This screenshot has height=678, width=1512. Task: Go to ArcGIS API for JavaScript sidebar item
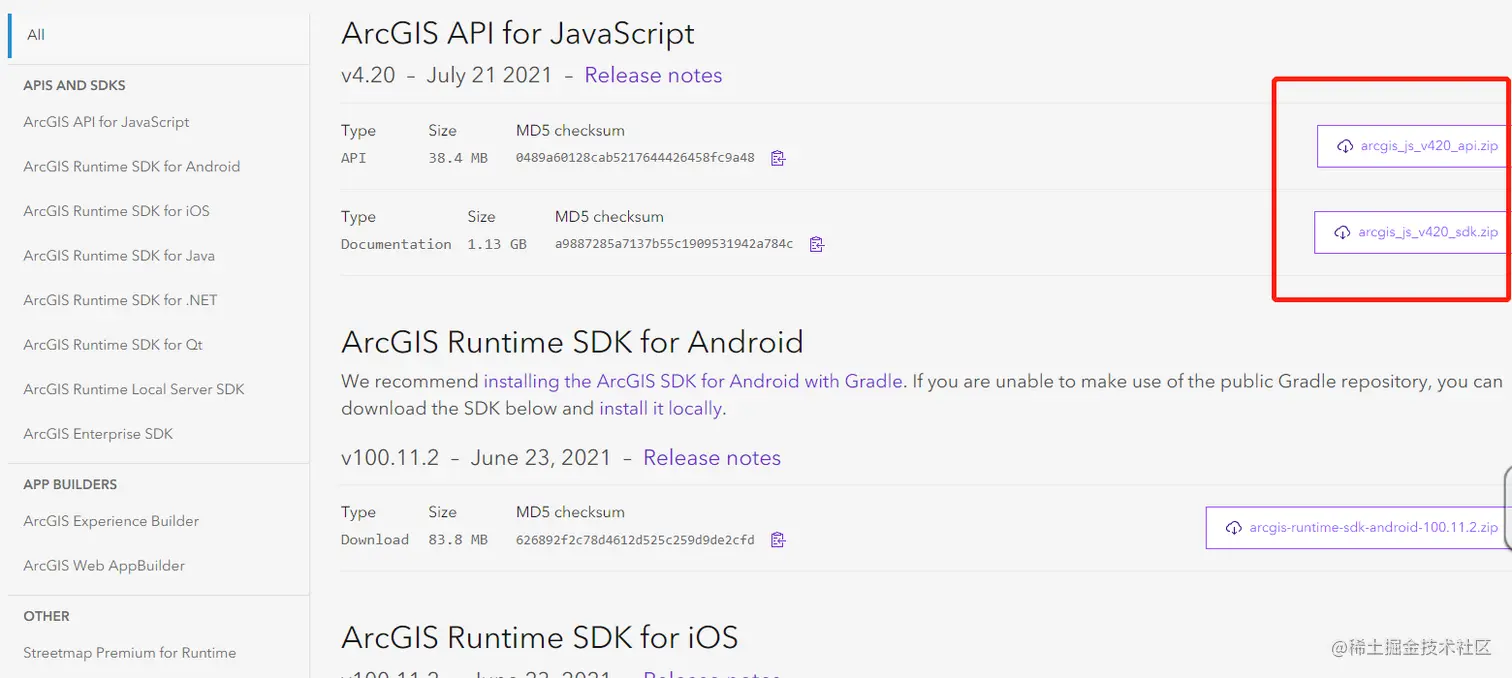coord(106,122)
